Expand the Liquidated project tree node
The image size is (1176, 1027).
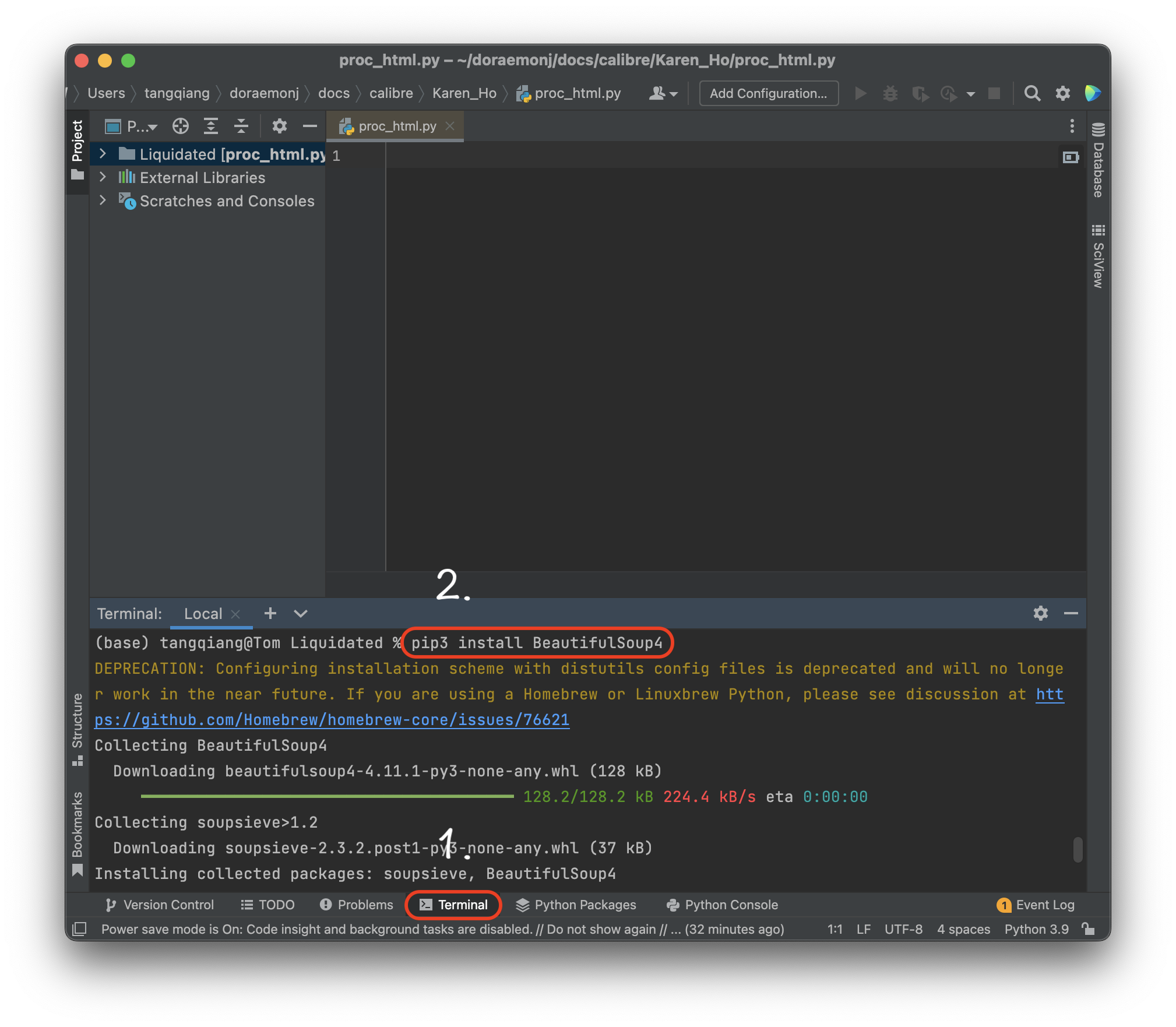103,154
